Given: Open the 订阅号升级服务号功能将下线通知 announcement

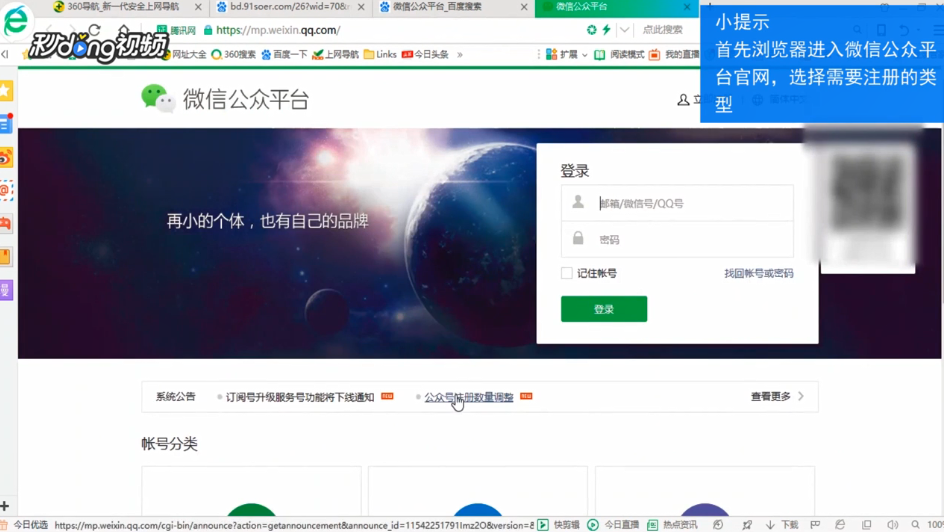Looking at the screenshot, I should pos(300,397).
